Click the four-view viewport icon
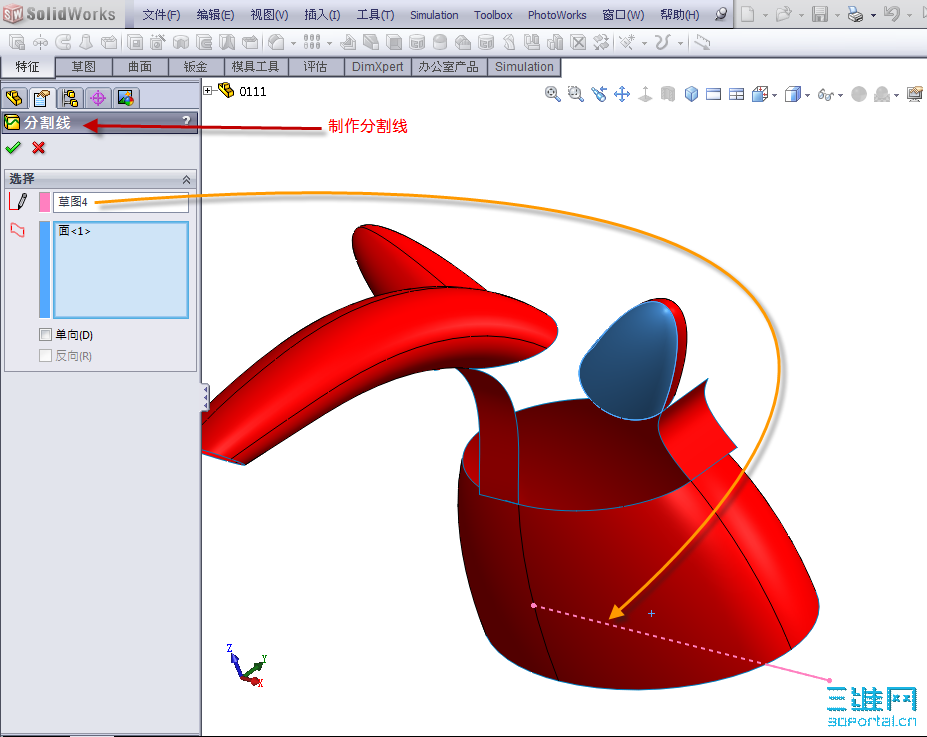The image size is (927, 737). click(x=737, y=94)
